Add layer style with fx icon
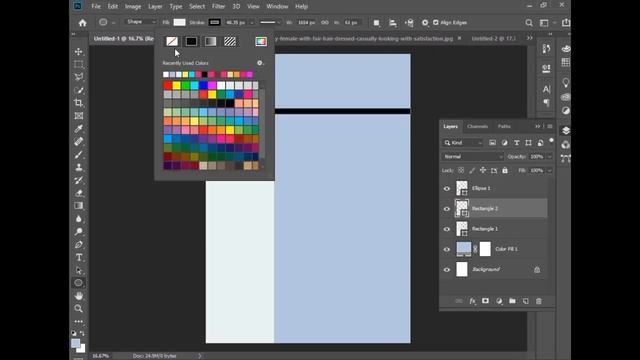 (x=472, y=301)
